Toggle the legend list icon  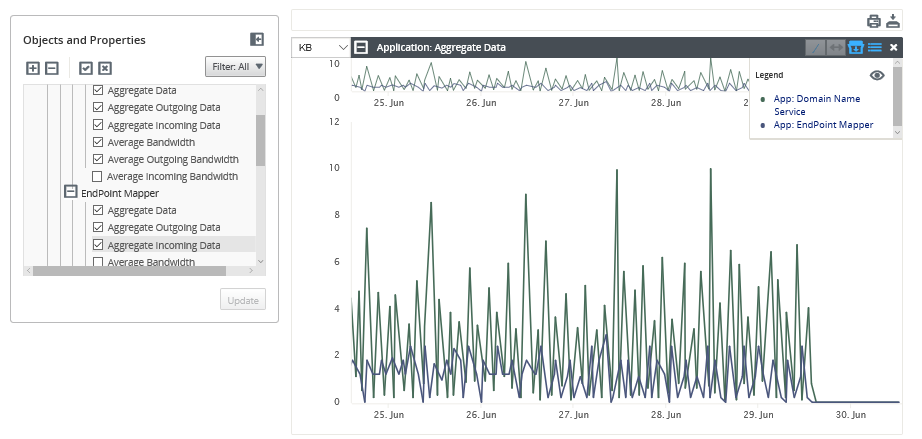point(874,48)
